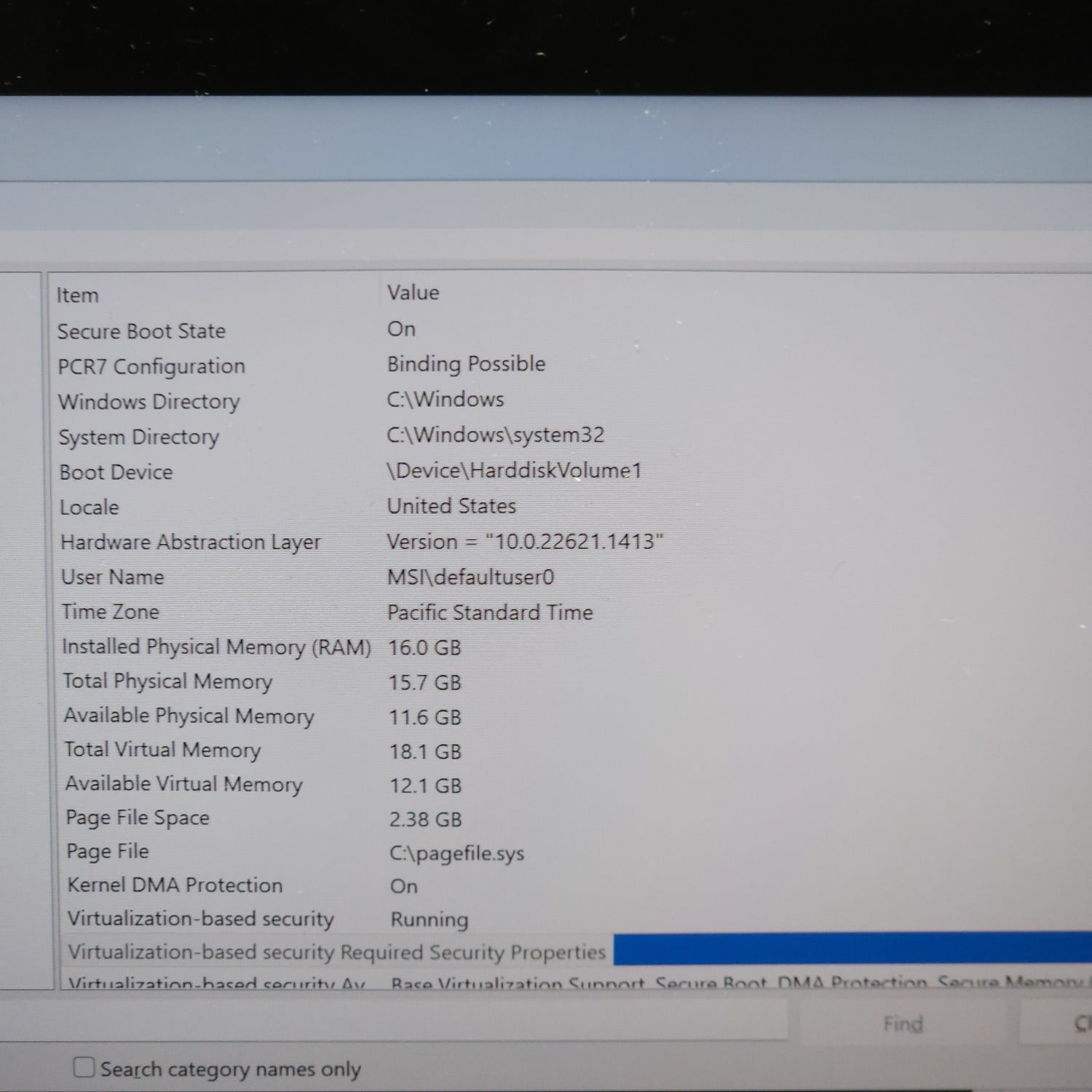Click the Find button
The width and height of the screenshot is (1092, 1092).
902,1024
